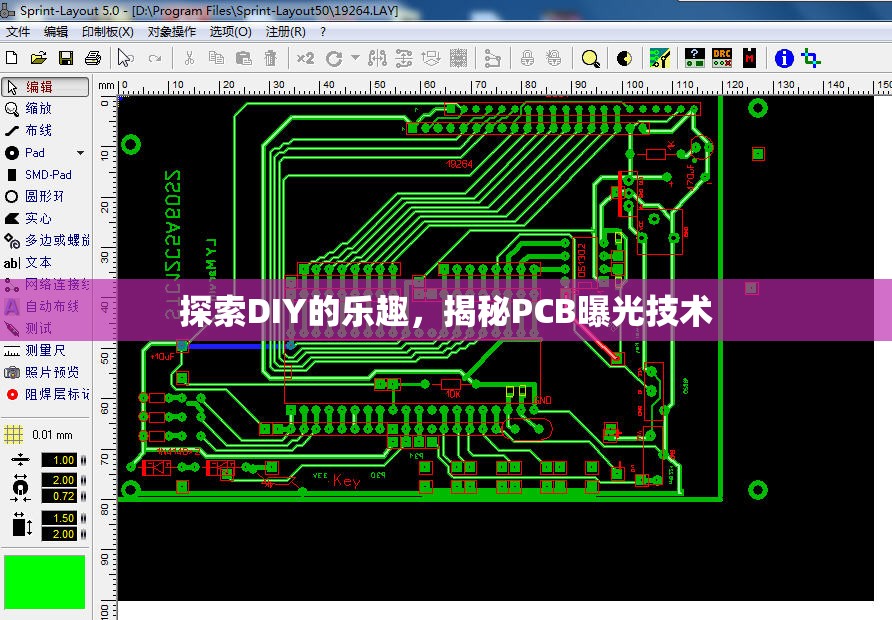Open a layout file

pyautogui.click(x=38, y=58)
